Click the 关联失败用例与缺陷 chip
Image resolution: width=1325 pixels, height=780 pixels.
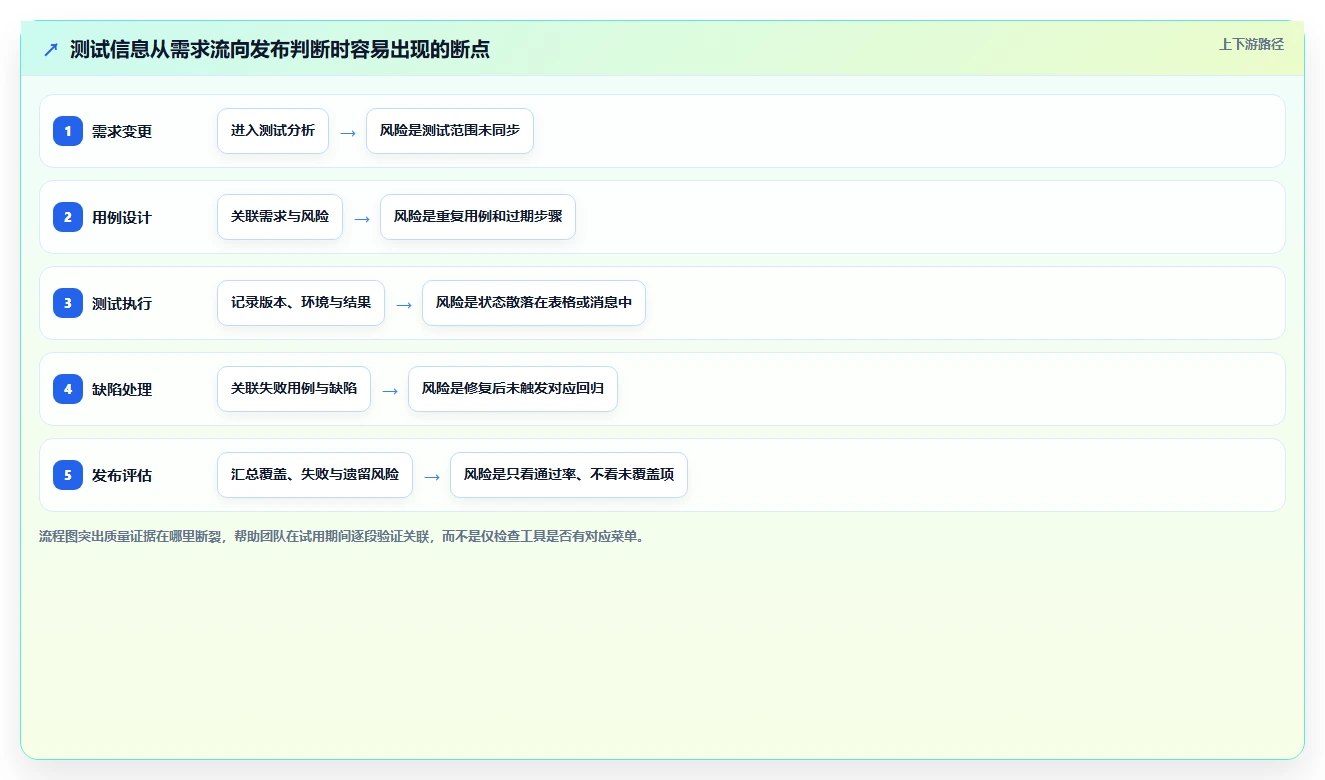pyautogui.click(x=294, y=389)
